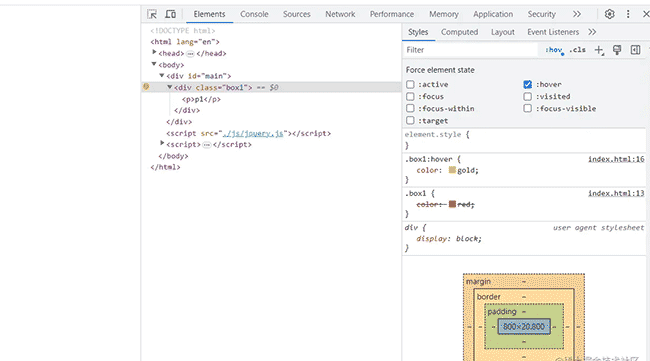The image size is (650, 361).
Task: Open the DevTools three-dot menu
Action: [x=628, y=14]
